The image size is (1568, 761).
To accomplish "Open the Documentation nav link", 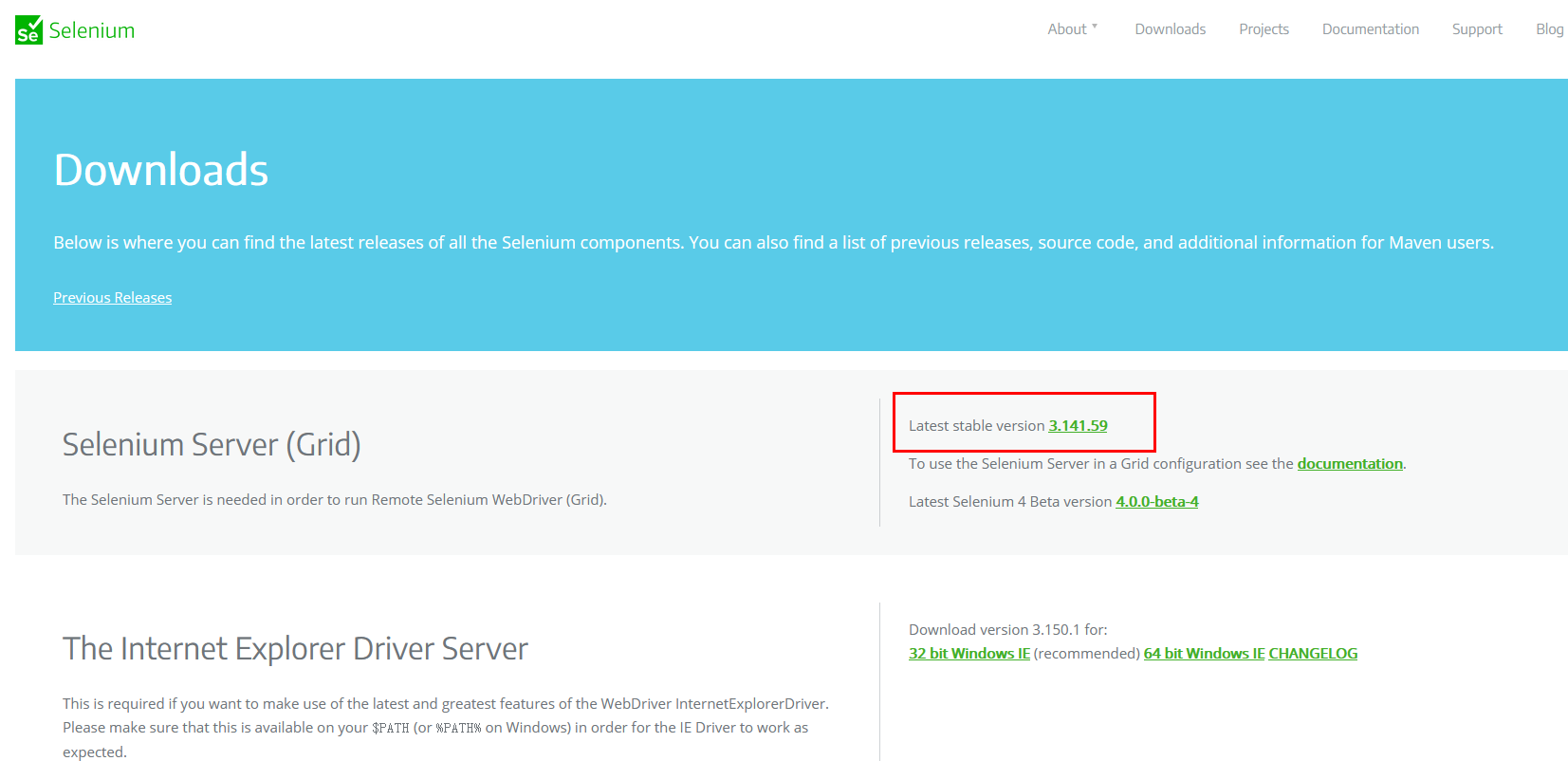I will click(1371, 29).
